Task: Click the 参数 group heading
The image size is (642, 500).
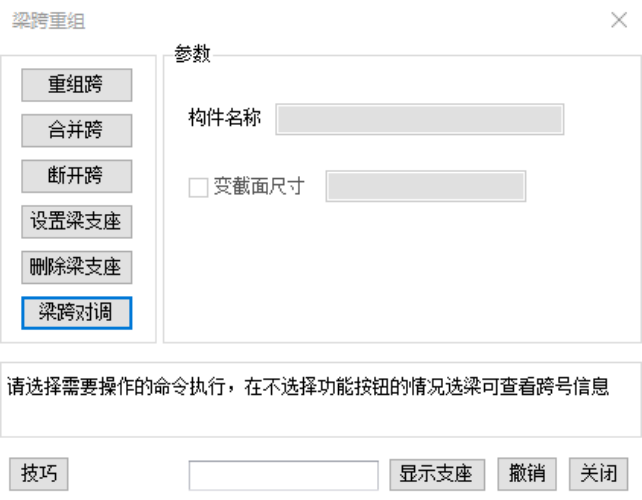Action: click(193, 55)
